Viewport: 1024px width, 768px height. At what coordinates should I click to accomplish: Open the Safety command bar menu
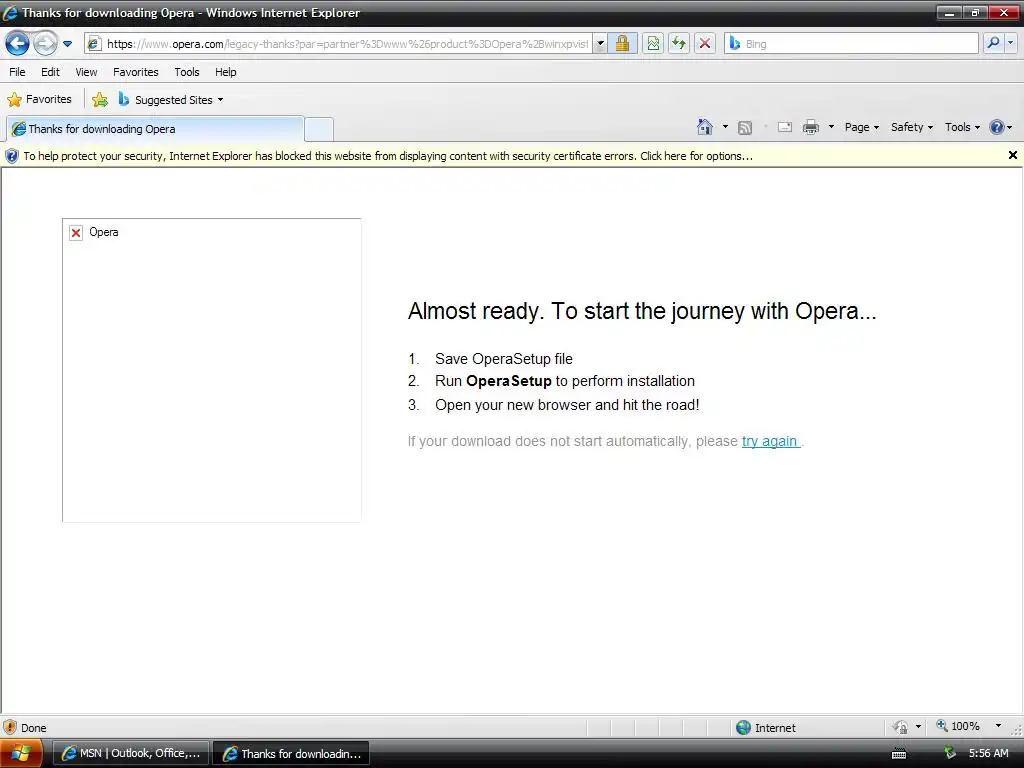(912, 127)
